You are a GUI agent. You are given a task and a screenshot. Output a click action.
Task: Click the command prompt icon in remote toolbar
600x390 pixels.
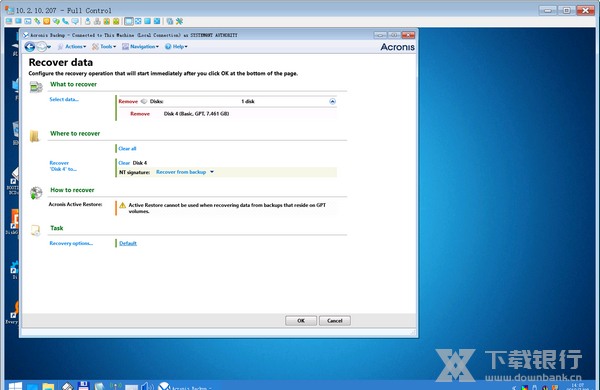click(28, 21)
